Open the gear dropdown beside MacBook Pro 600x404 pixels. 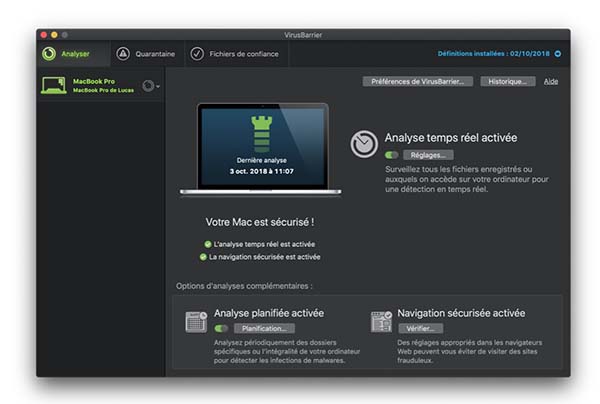point(151,86)
